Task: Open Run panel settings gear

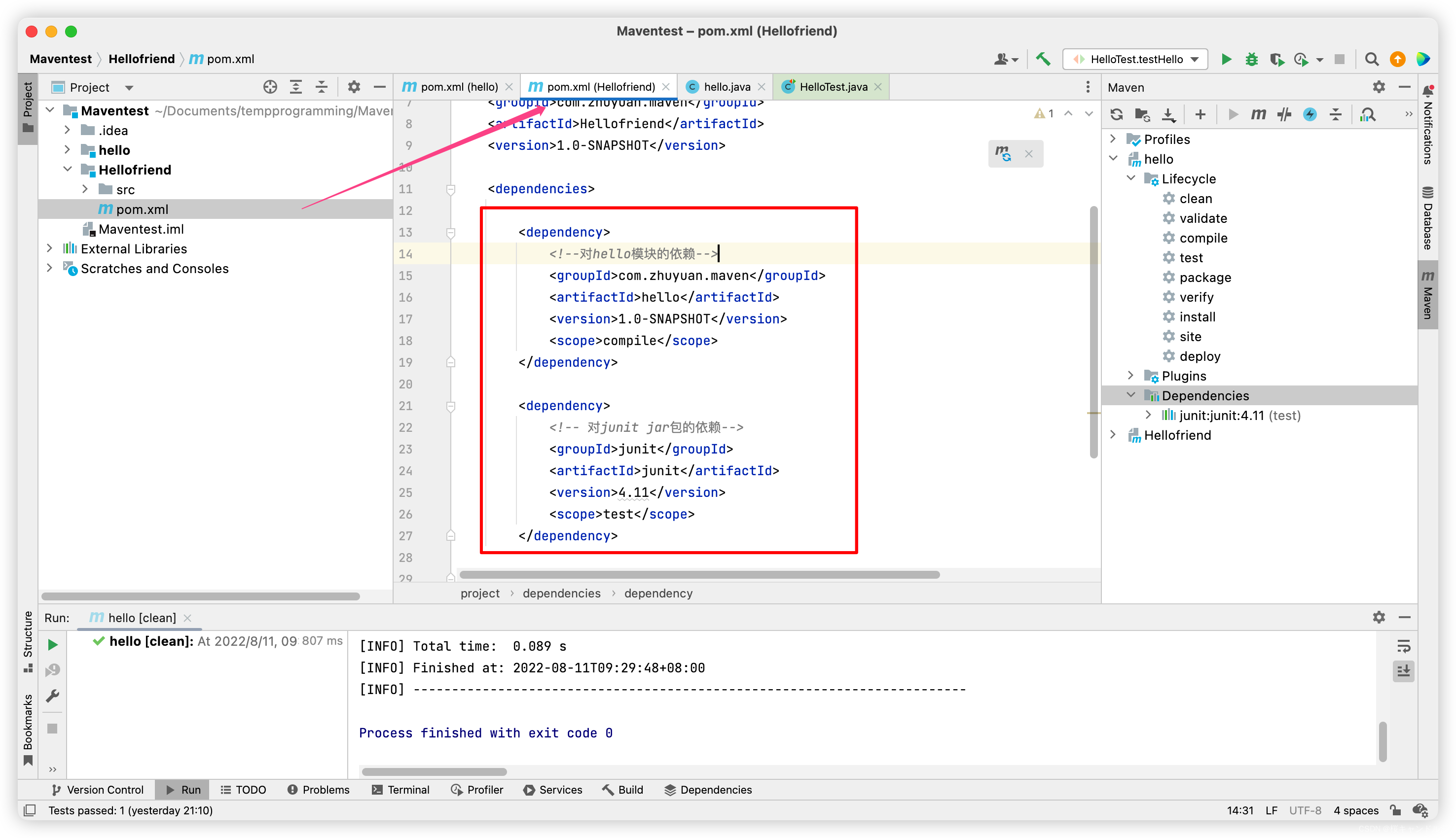Action: click(1378, 617)
